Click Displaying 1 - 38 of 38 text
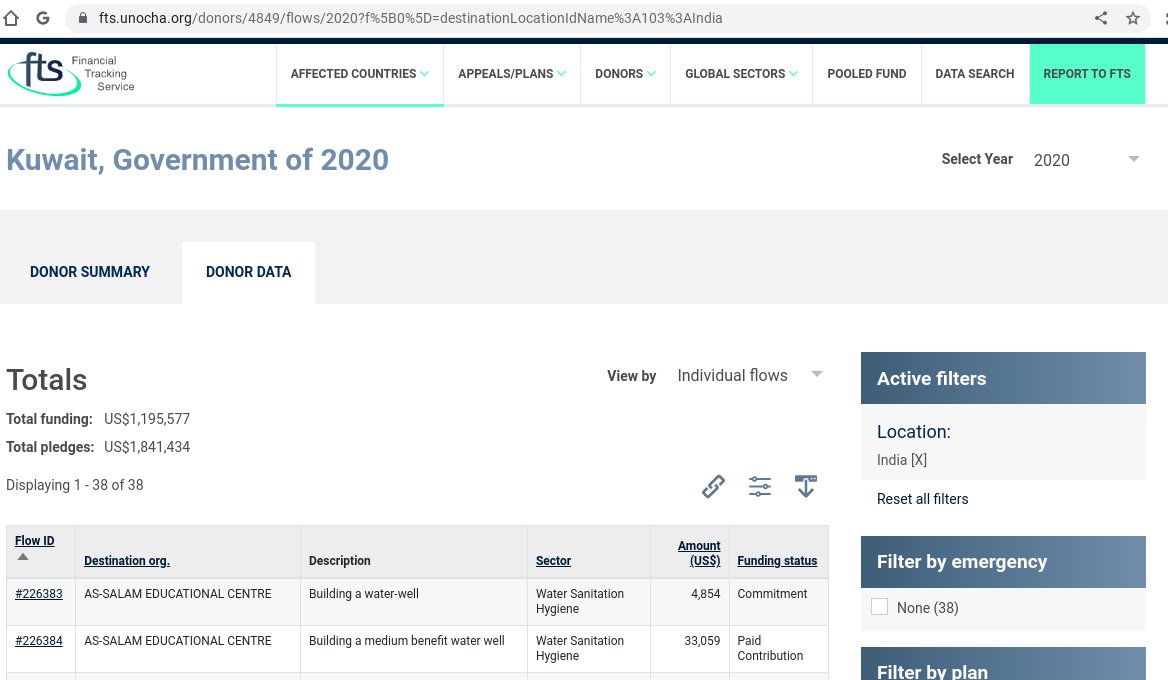The image size is (1168, 680). [74, 485]
